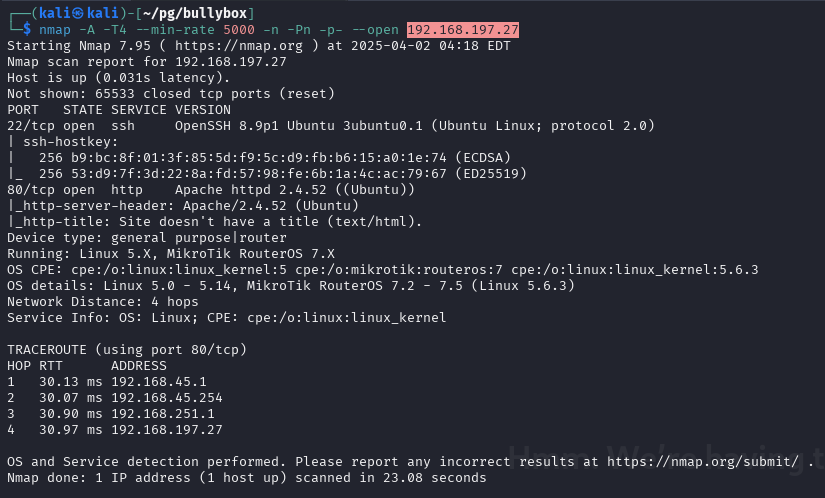Click the http-title result line
Screen dimensions: 825x498
tap(214, 222)
